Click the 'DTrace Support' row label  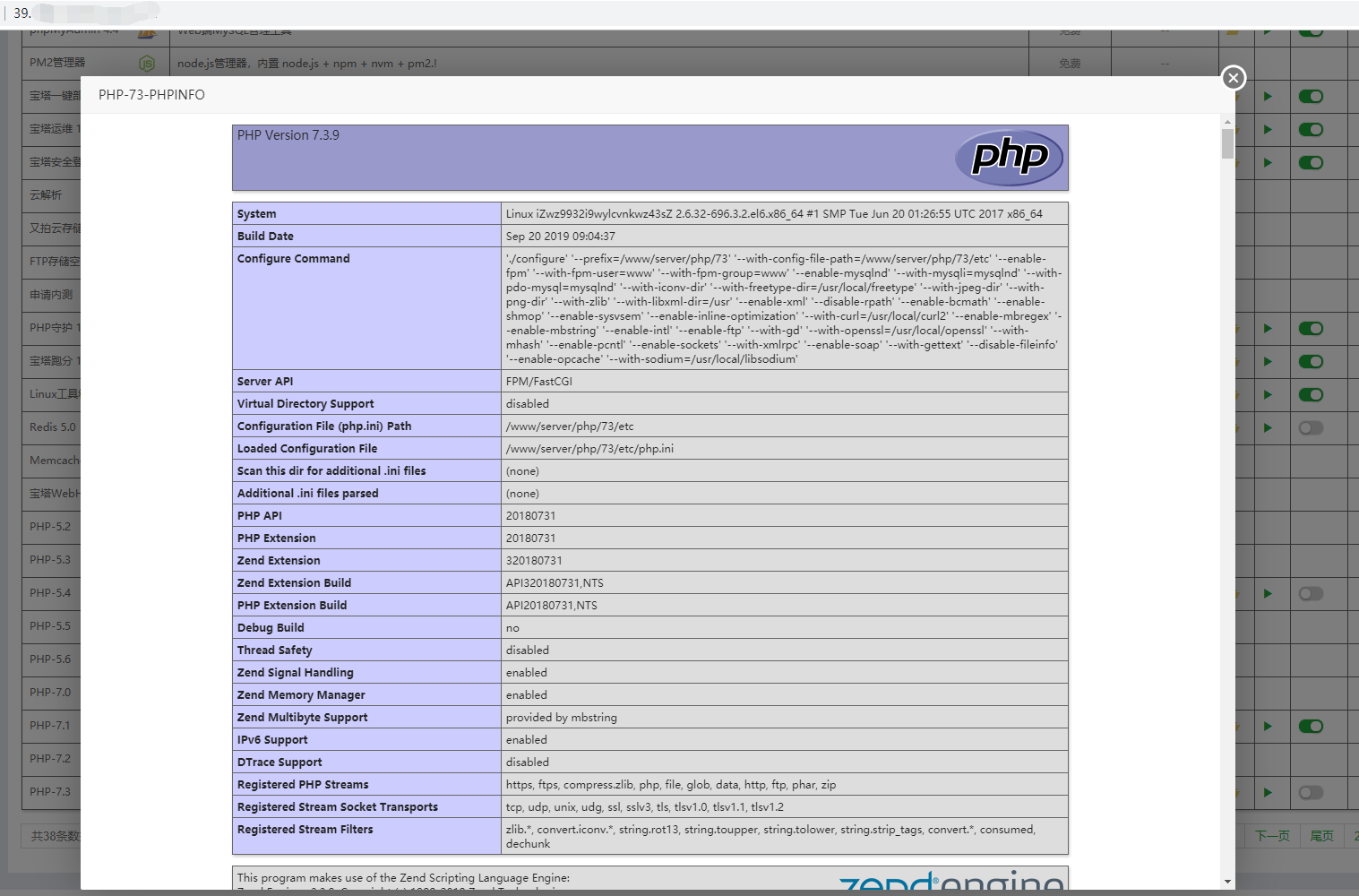point(280,762)
